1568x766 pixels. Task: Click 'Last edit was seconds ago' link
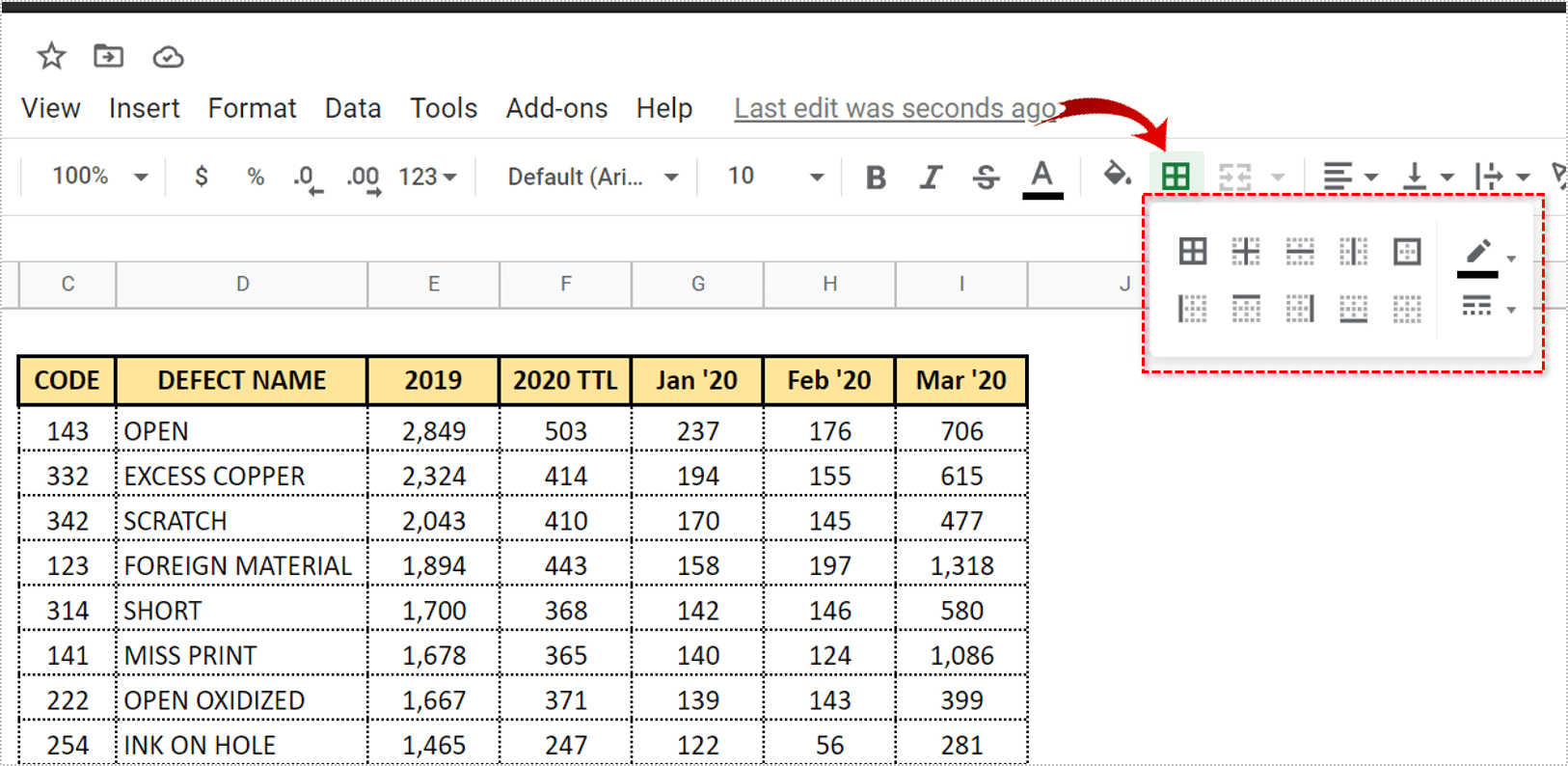point(895,108)
